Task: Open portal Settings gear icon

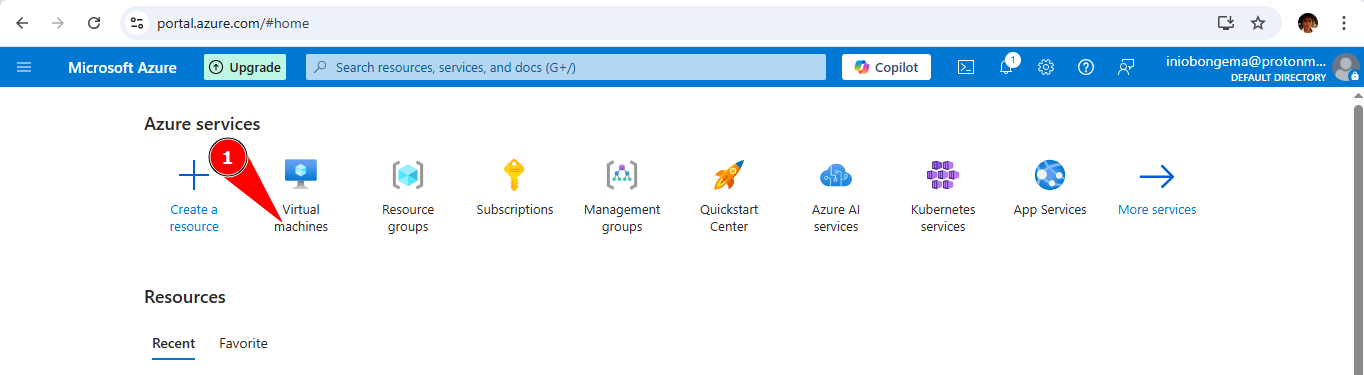Action: click(x=1046, y=67)
